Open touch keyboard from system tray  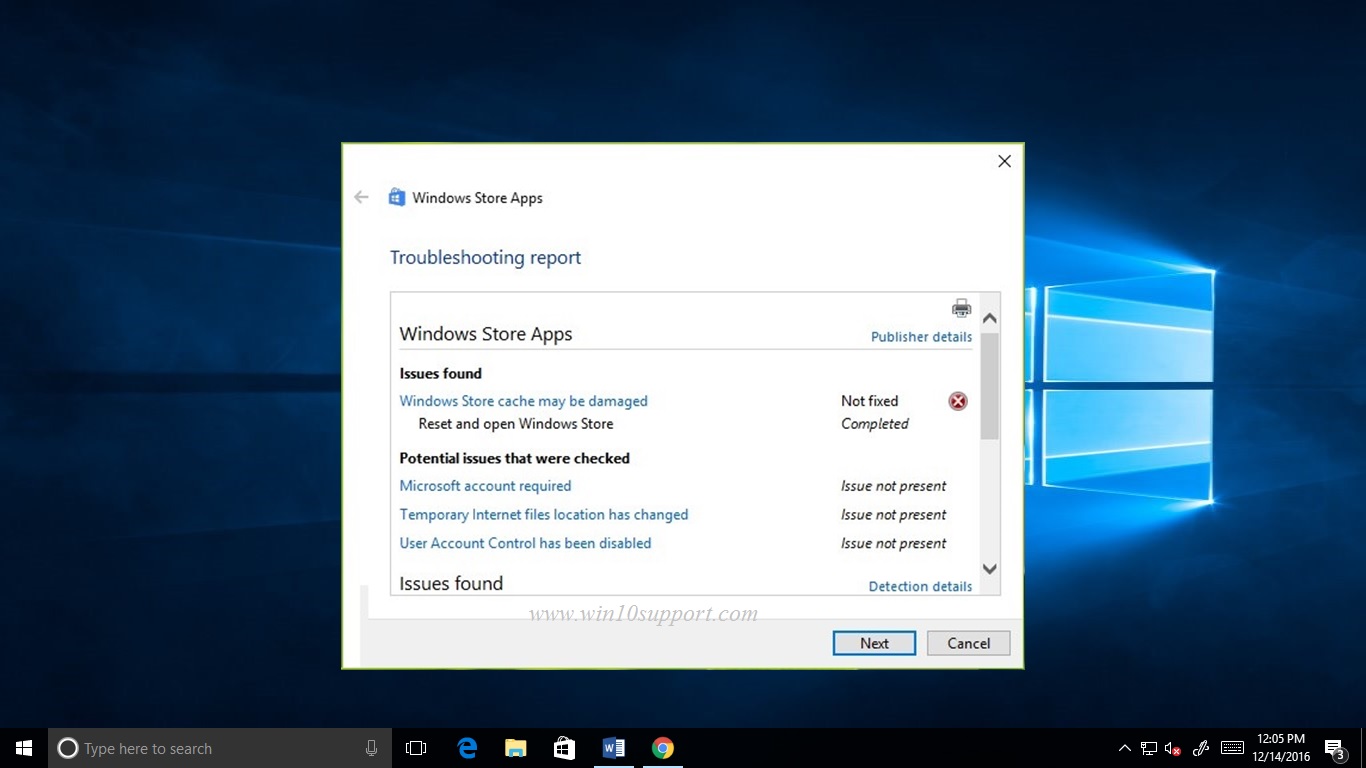pos(1233,748)
